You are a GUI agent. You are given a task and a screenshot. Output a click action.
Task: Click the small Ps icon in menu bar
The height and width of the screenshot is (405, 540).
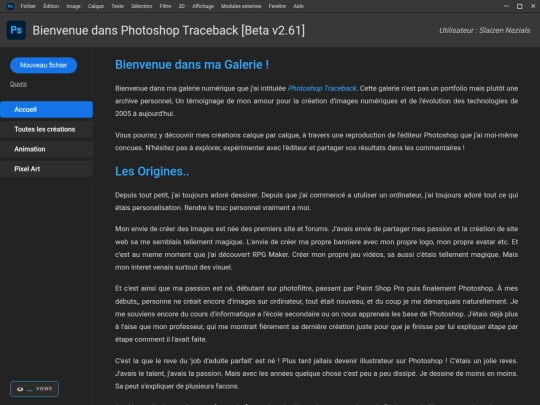click(10, 6)
